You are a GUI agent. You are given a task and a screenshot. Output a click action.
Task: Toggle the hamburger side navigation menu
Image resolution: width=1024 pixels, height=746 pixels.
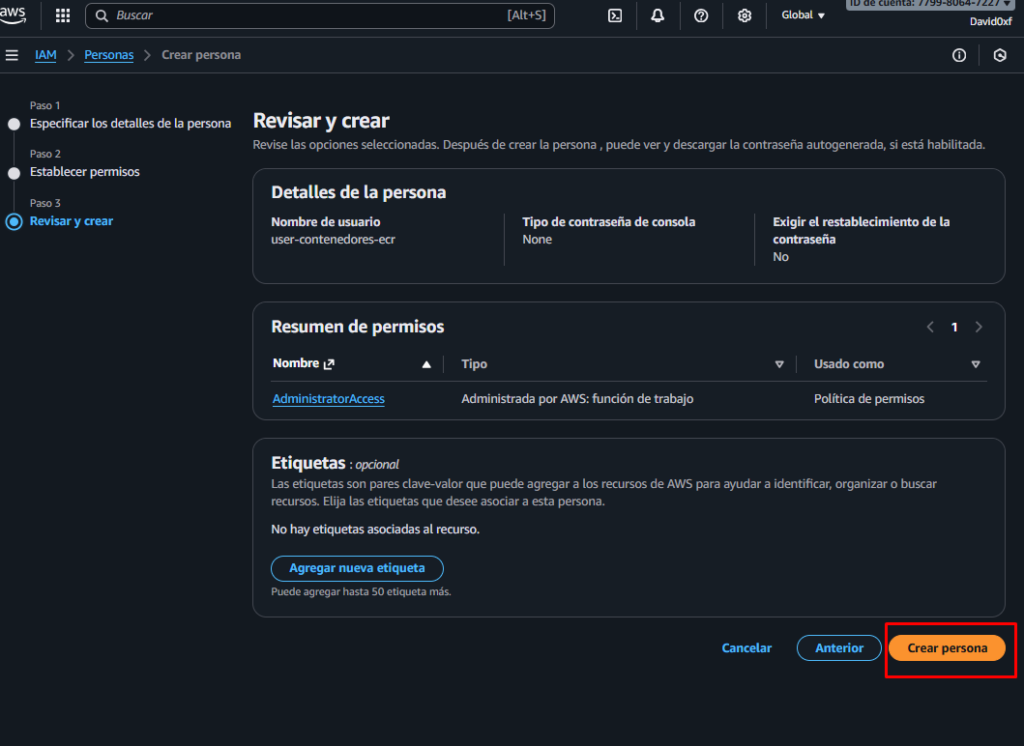click(12, 55)
